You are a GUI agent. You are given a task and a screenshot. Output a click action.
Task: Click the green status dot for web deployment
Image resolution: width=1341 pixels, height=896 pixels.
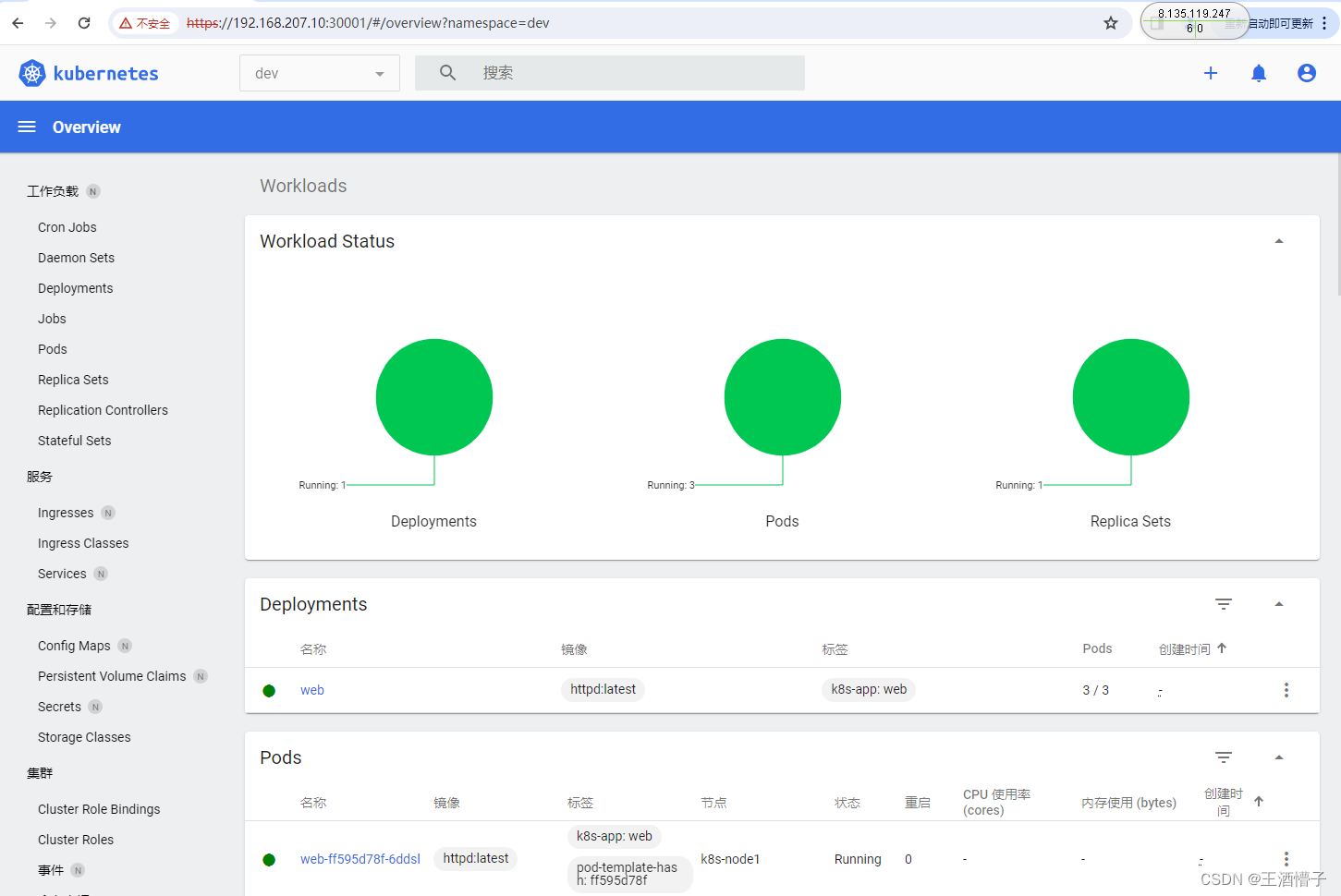[269, 691]
